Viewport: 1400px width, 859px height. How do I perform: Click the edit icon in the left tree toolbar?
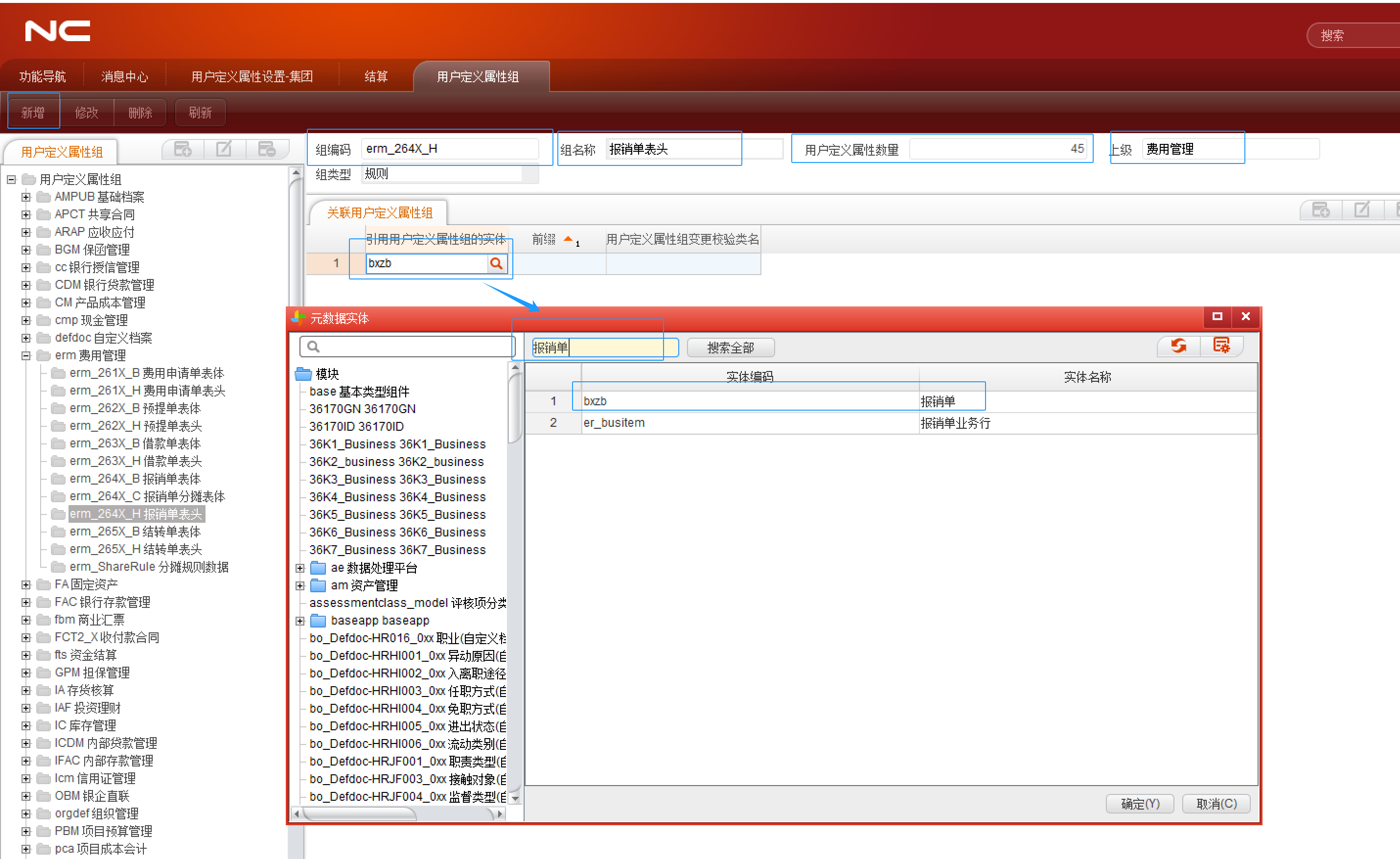tap(224, 149)
